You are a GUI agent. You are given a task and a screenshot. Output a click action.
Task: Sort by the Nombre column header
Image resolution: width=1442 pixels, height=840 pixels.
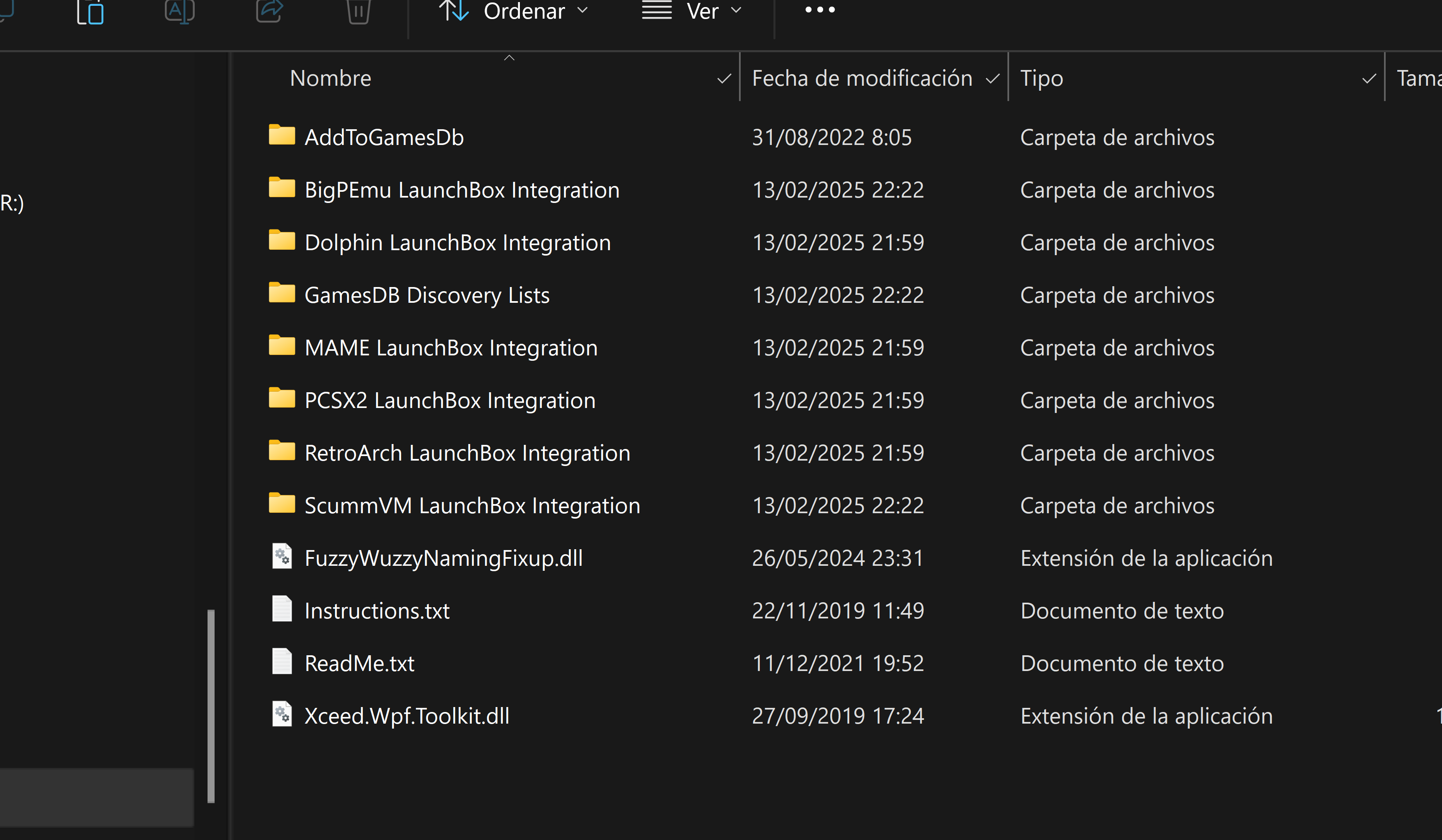pyautogui.click(x=330, y=78)
